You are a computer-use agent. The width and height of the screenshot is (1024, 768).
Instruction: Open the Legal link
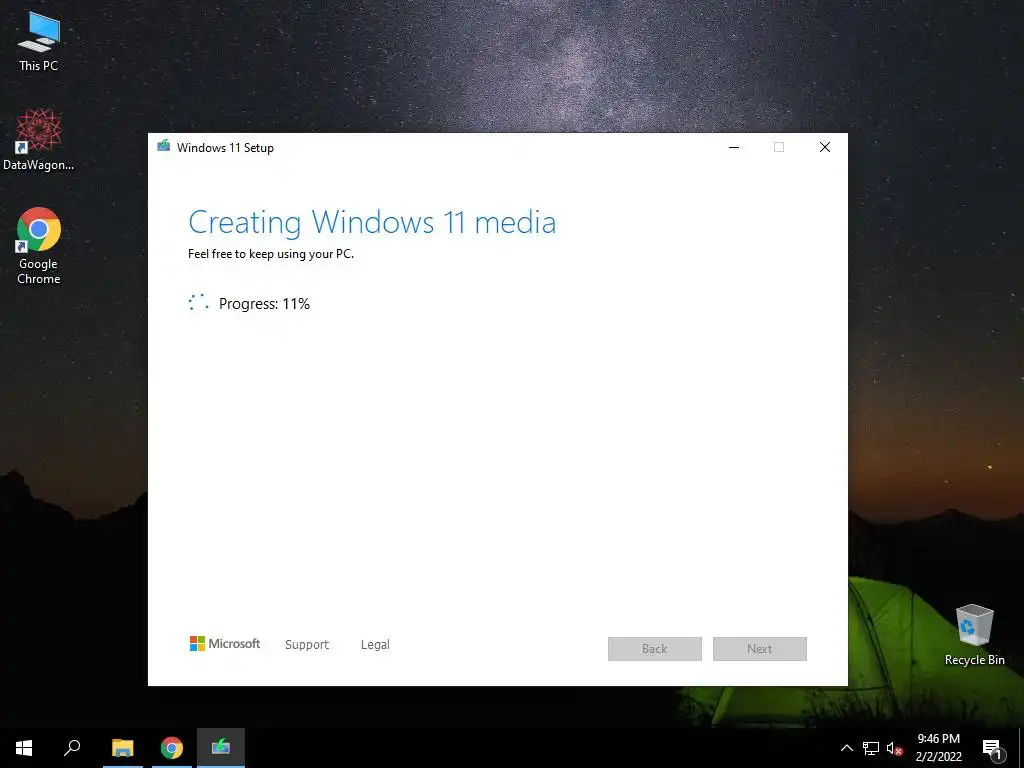click(375, 645)
